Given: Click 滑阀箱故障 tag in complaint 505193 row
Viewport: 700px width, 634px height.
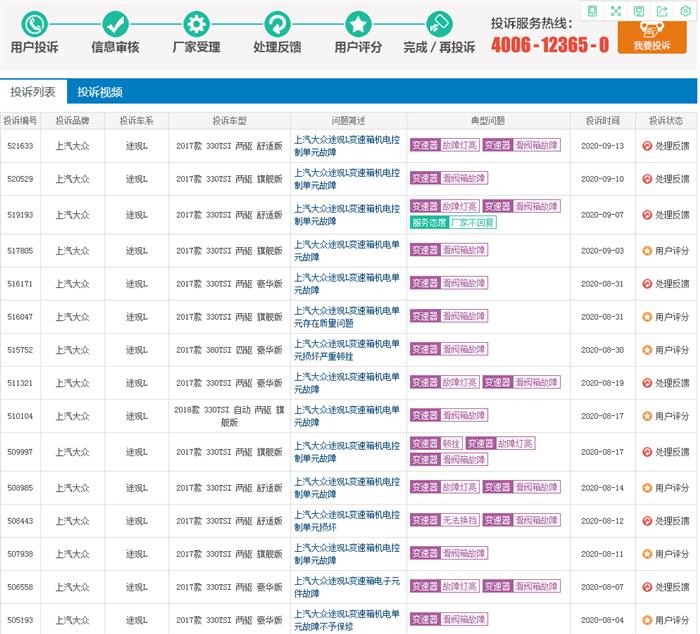Looking at the screenshot, I should click(449, 619).
